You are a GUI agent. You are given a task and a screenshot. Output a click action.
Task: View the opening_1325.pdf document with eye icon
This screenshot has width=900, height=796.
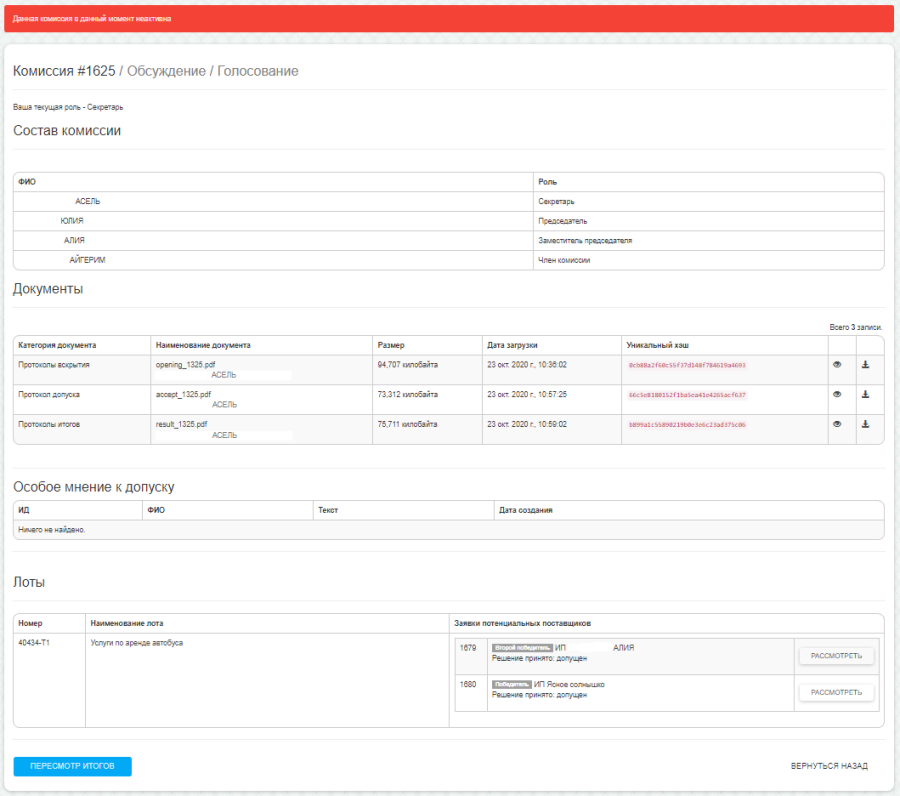tap(837, 365)
